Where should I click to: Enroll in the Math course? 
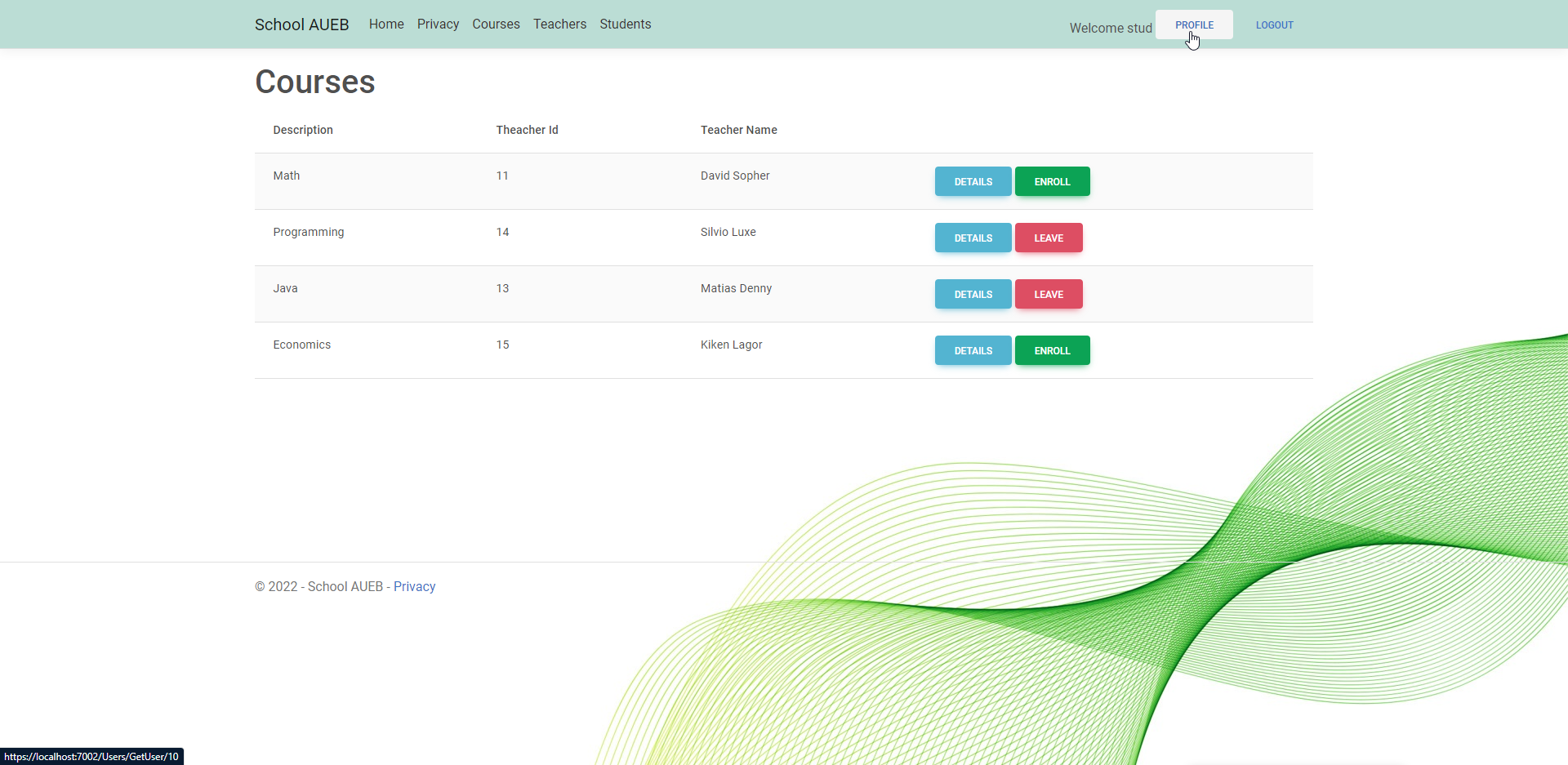click(1052, 181)
